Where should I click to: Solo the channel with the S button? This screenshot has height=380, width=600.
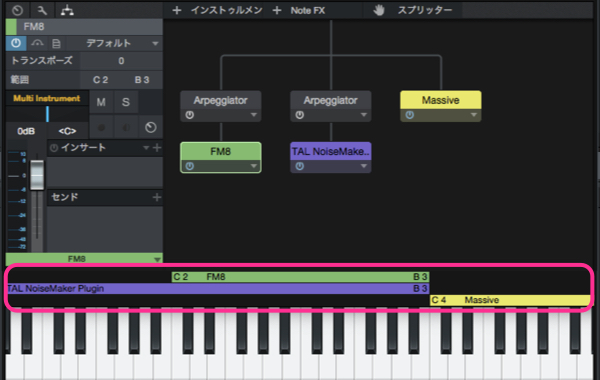126,102
